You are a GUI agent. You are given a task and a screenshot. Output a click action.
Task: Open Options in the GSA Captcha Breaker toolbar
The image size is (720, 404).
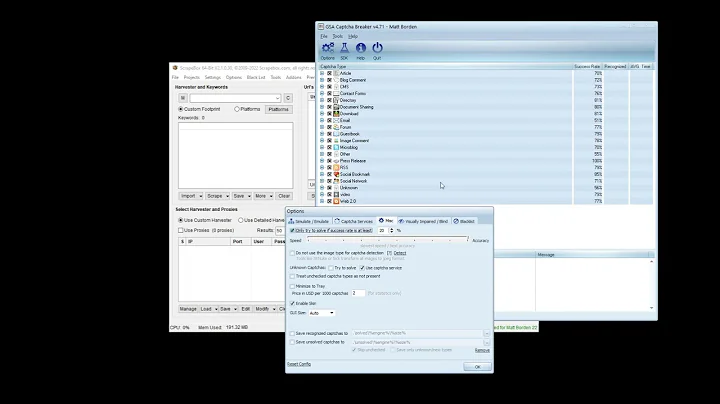[328, 51]
